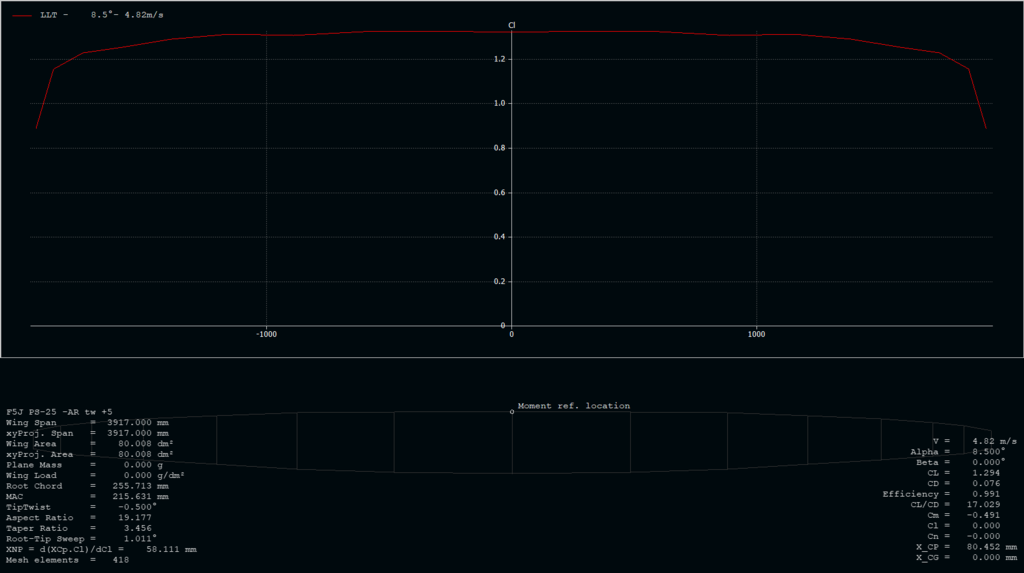Click the 0.6 y-axis tick label
Viewport: 1024px width, 573px height.
point(500,193)
